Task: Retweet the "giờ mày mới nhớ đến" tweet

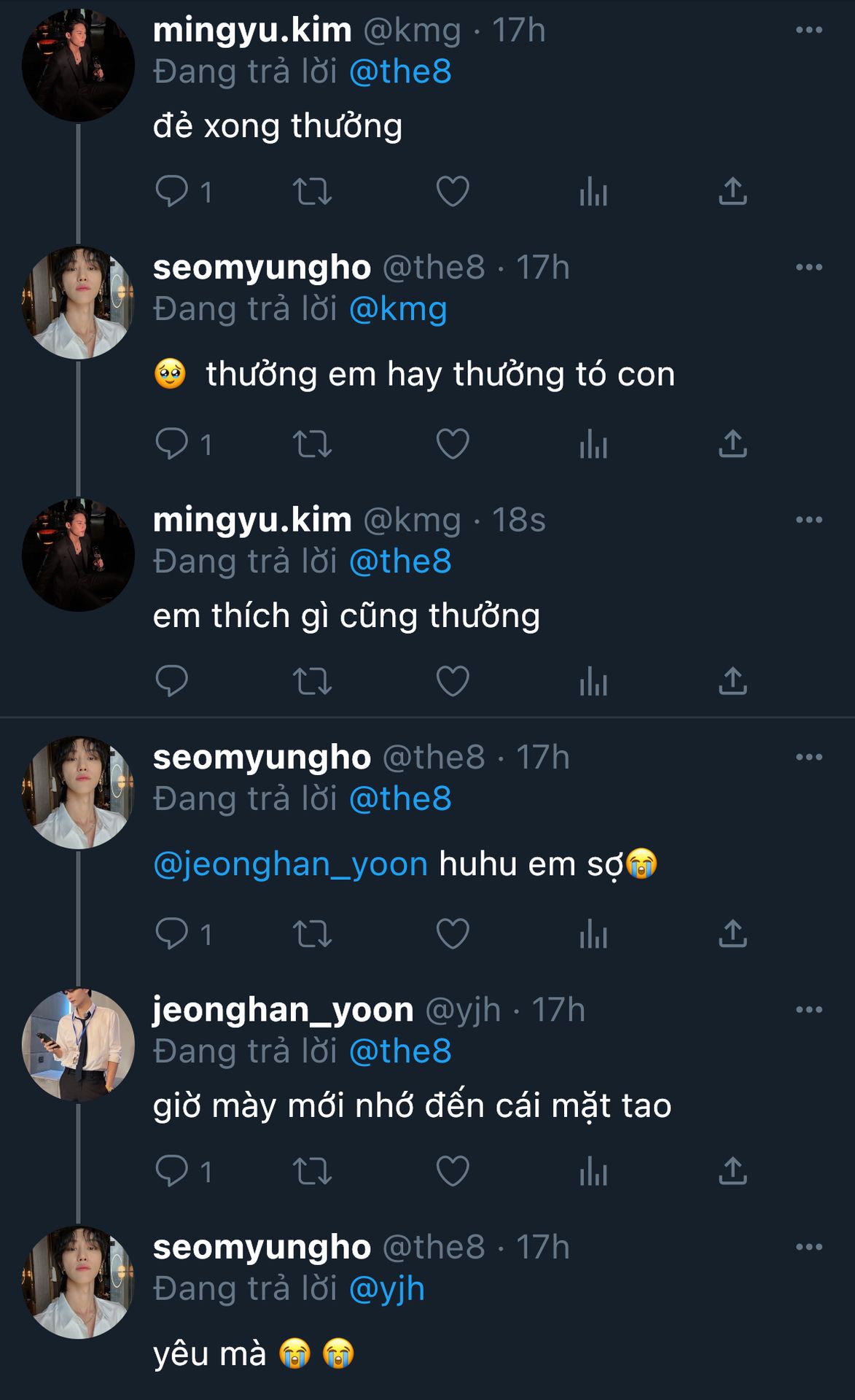Action: click(312, 1171)
